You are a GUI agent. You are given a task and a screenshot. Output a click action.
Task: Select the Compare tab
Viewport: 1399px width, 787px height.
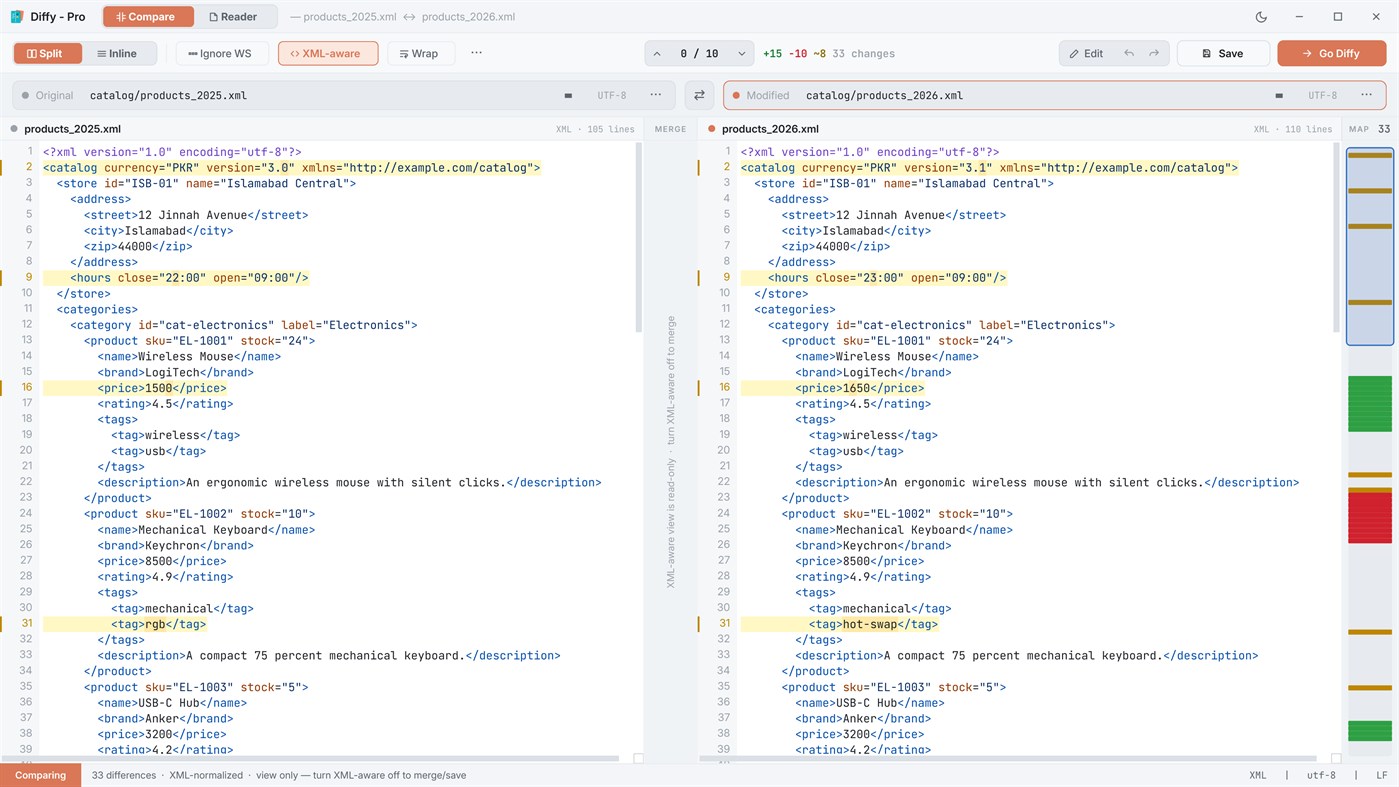point(148,17)
